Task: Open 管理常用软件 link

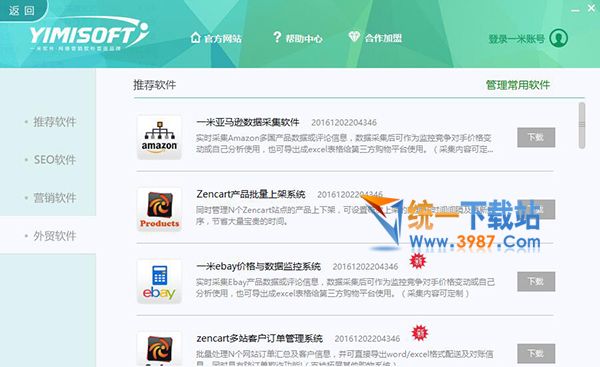Action: (x=518, y=85)
